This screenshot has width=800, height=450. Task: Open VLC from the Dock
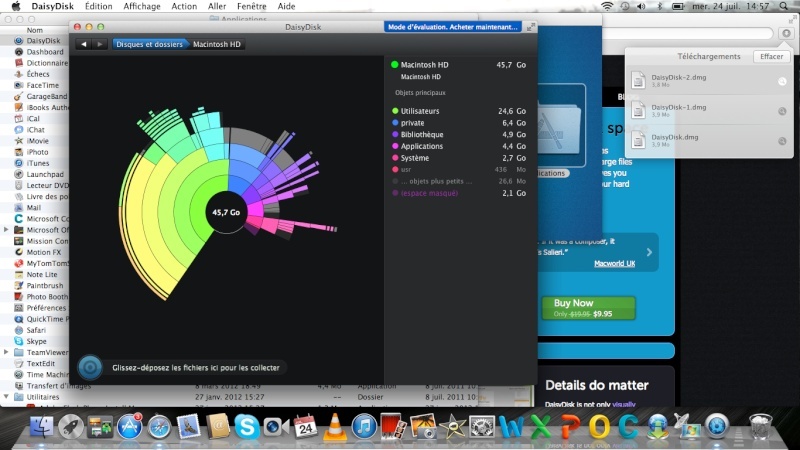(x=334, y=427)
